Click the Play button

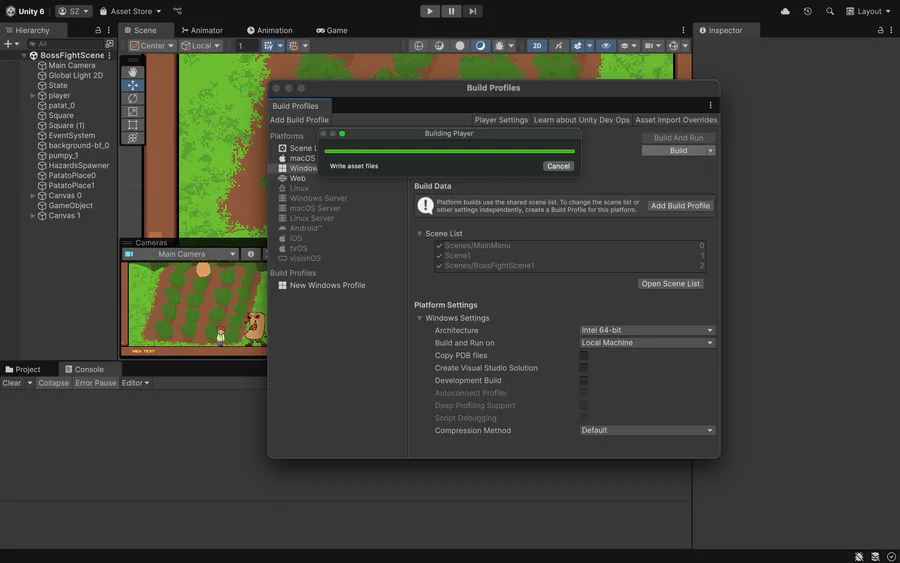click(430, 11)
